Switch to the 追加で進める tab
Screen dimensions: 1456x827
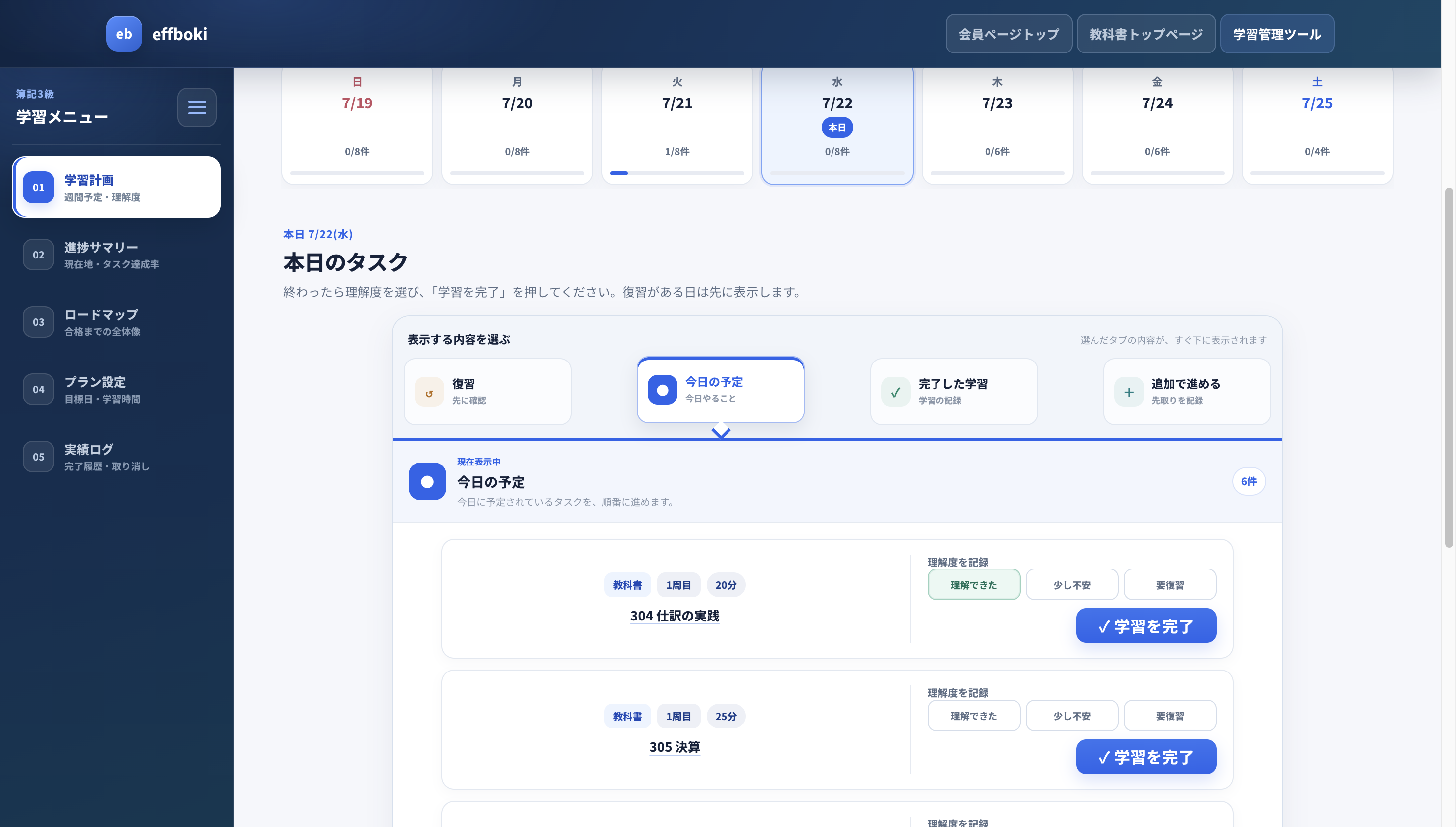(1187, 392)
